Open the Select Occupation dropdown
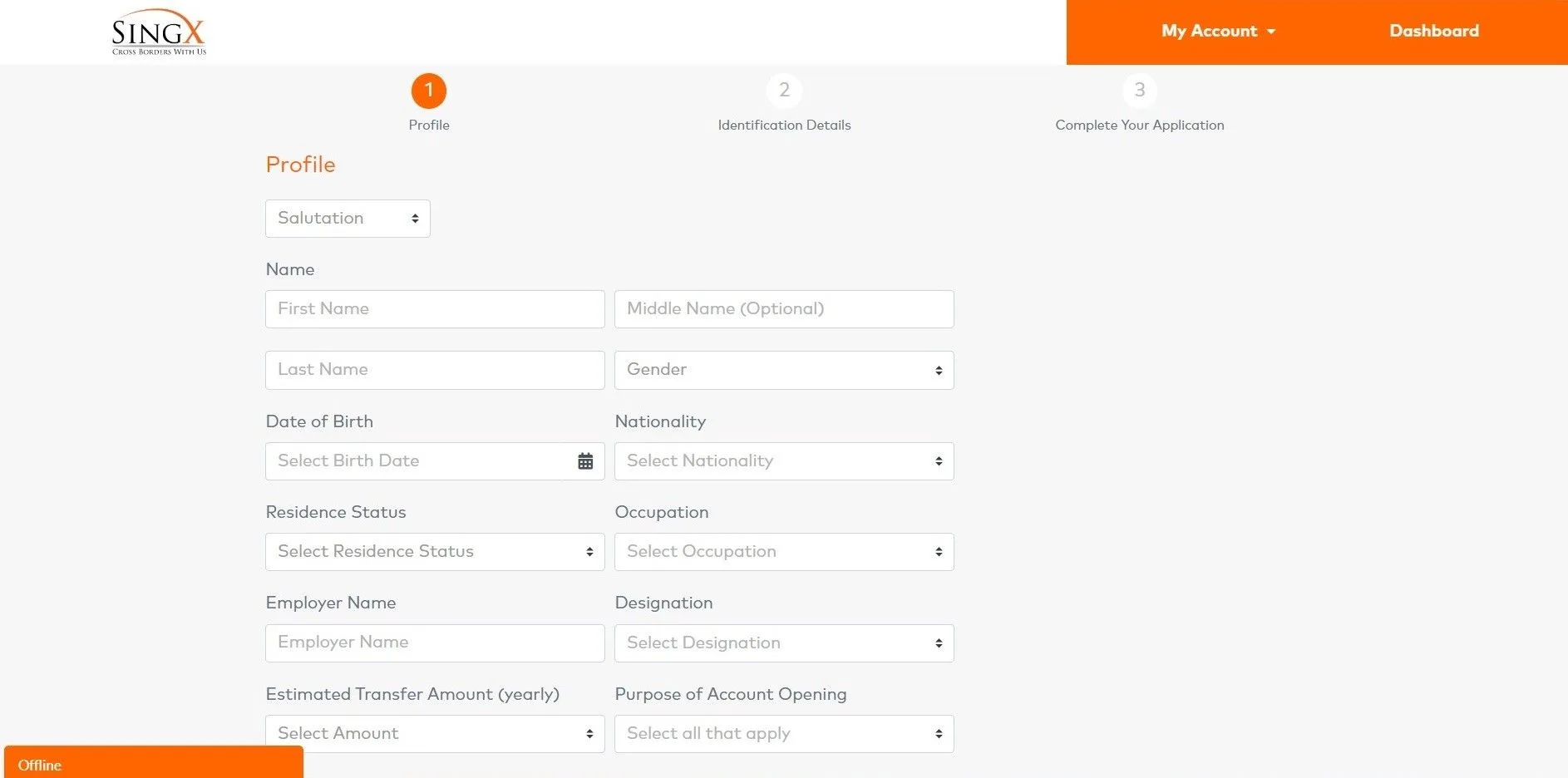 [783, 552]
